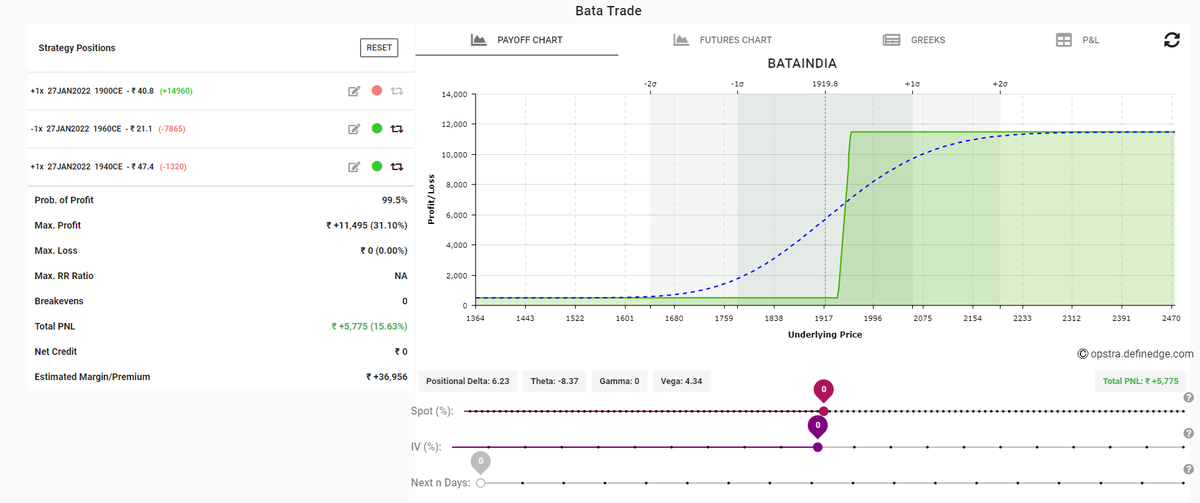The width and height of the screenshot is (1200, 503).
Task: Click the -1x 27JAN2022 1960CE position text
Action: (x=91, y=129)
